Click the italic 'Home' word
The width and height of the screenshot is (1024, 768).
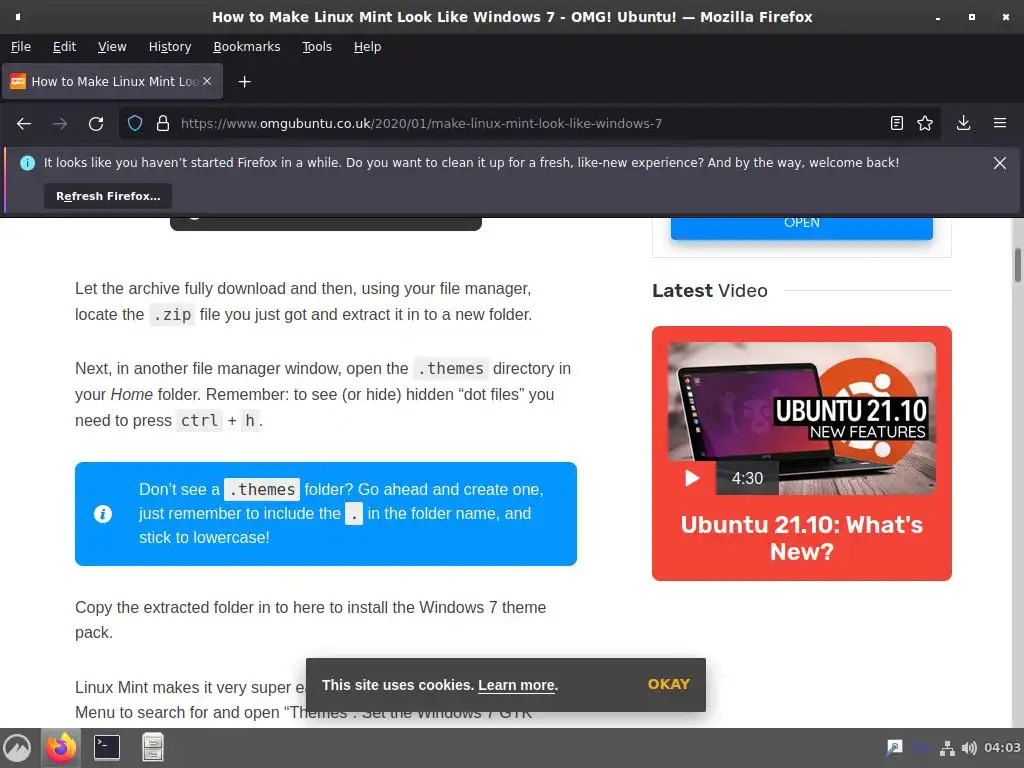coord(131,394)
